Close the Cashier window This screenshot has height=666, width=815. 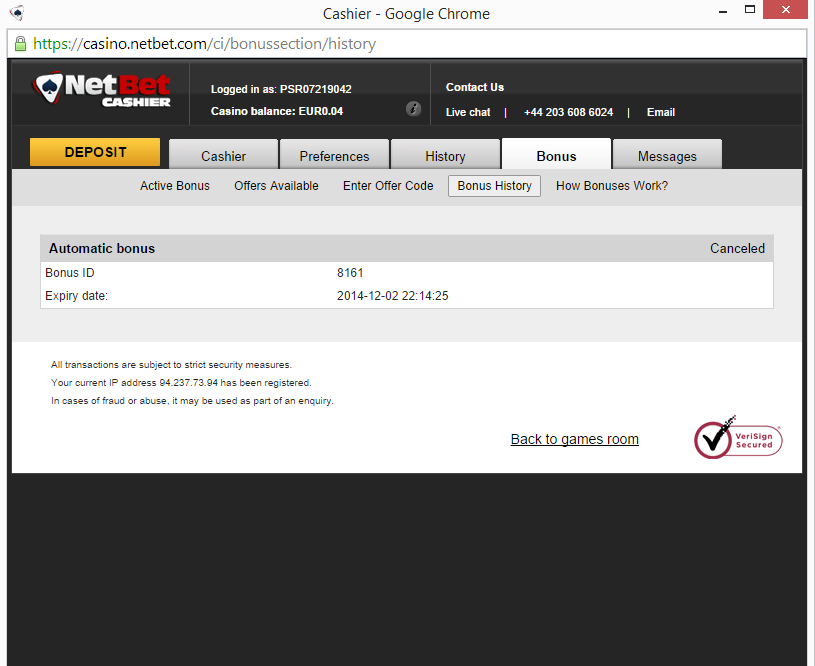click(785, 9)
